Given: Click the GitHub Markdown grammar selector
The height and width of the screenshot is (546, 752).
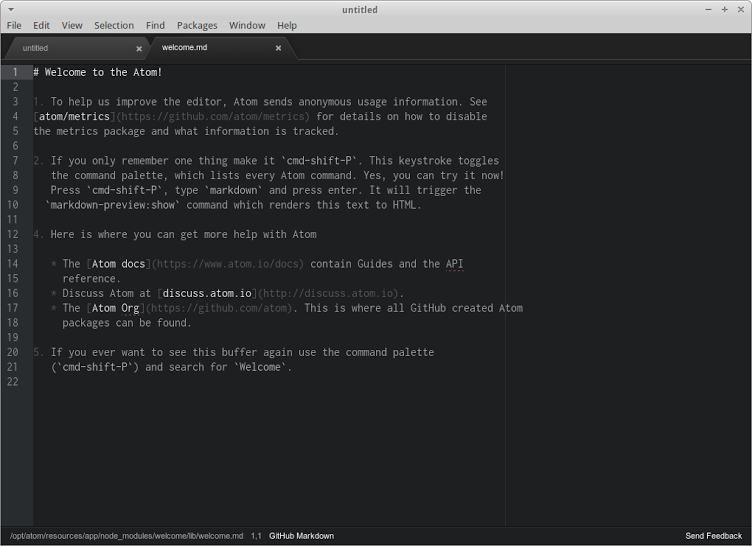Looking at the screenshot, I should pos(301,536).
